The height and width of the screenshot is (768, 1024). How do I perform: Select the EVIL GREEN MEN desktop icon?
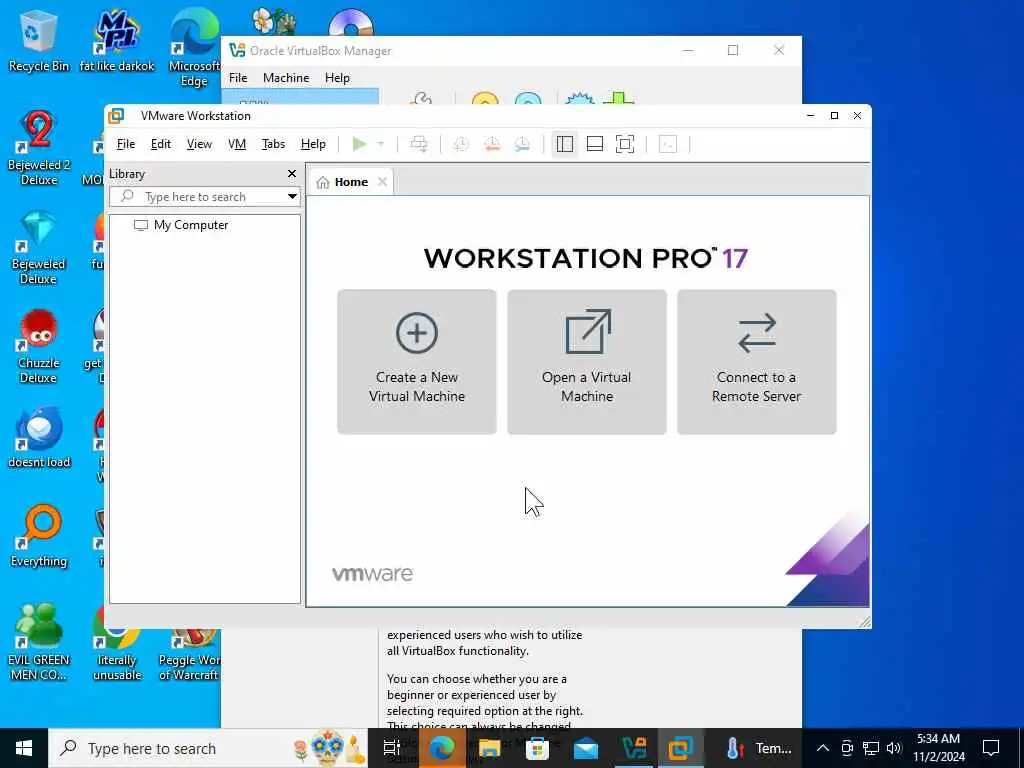pyautogui.click(x=39, y=642)
